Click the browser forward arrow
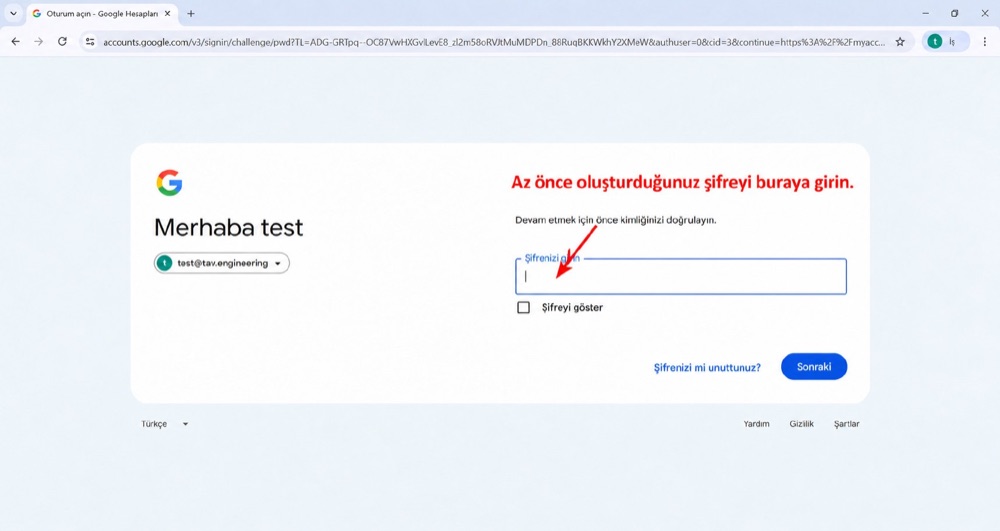This screenshot has height=531, width=1000. click(x=39, y=41)
